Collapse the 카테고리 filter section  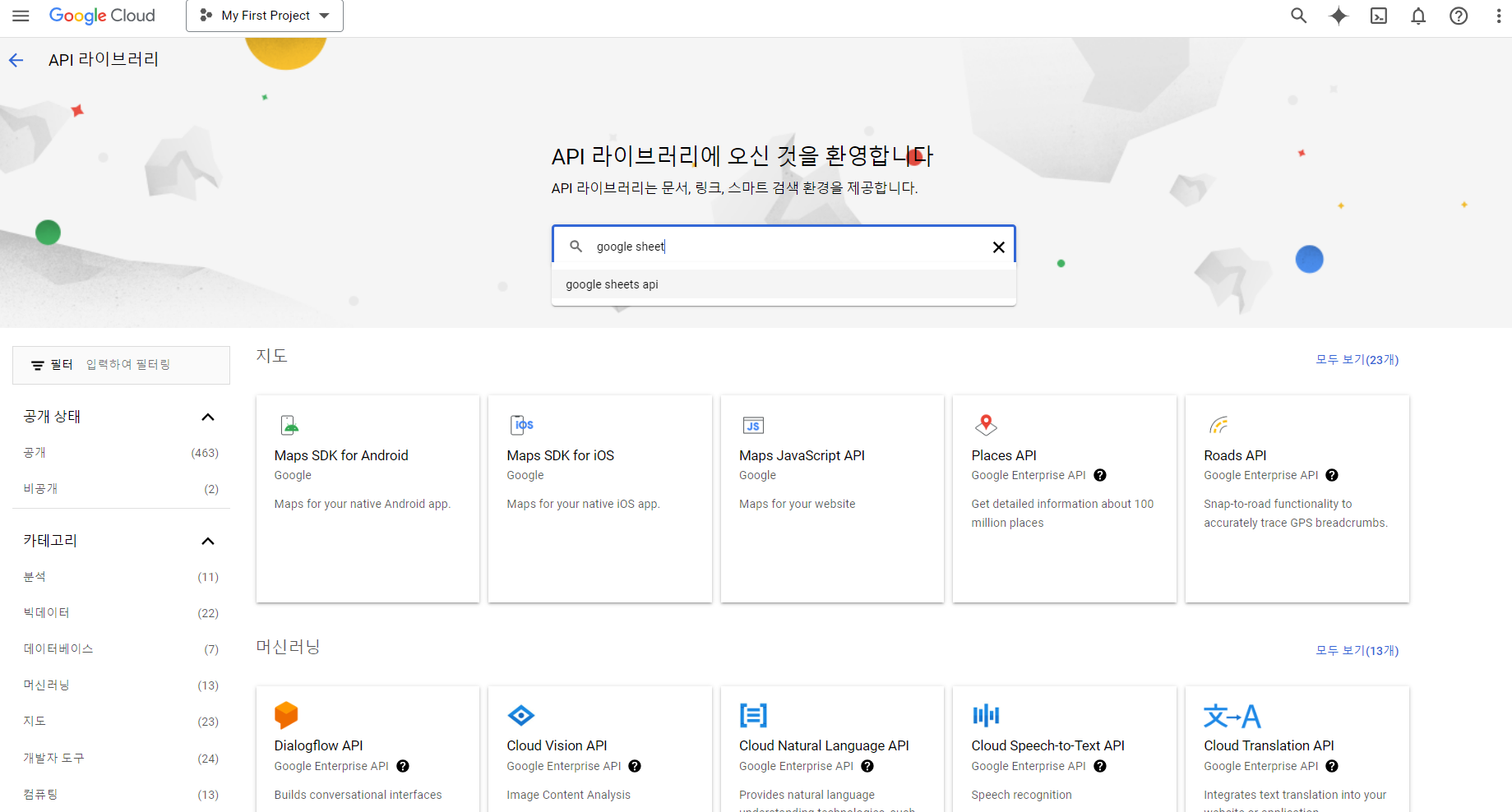click(x=208, y=541)
